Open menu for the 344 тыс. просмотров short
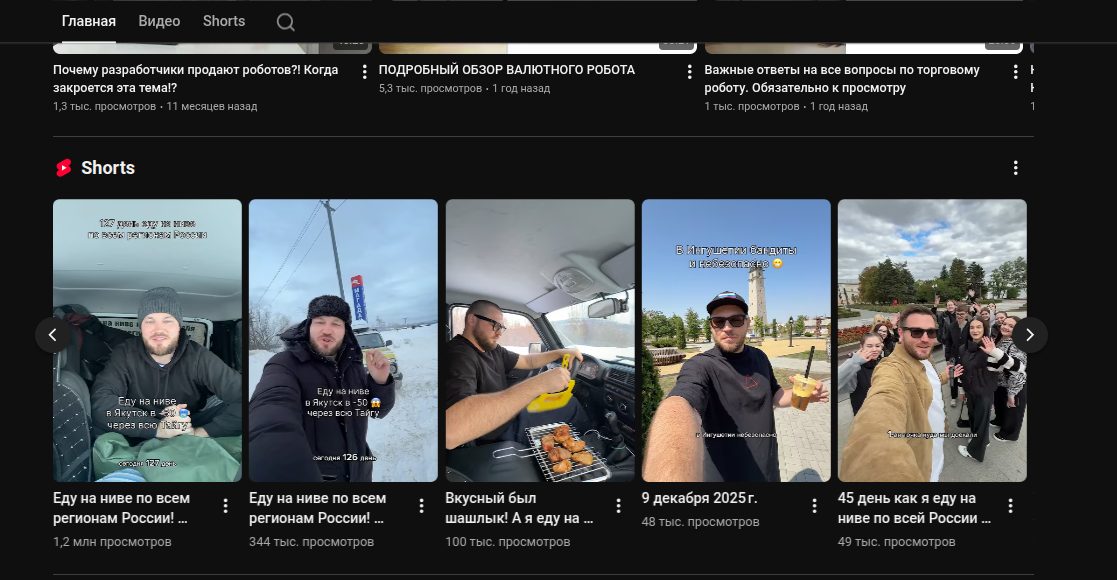1117x580 pixels. [421, 505]
